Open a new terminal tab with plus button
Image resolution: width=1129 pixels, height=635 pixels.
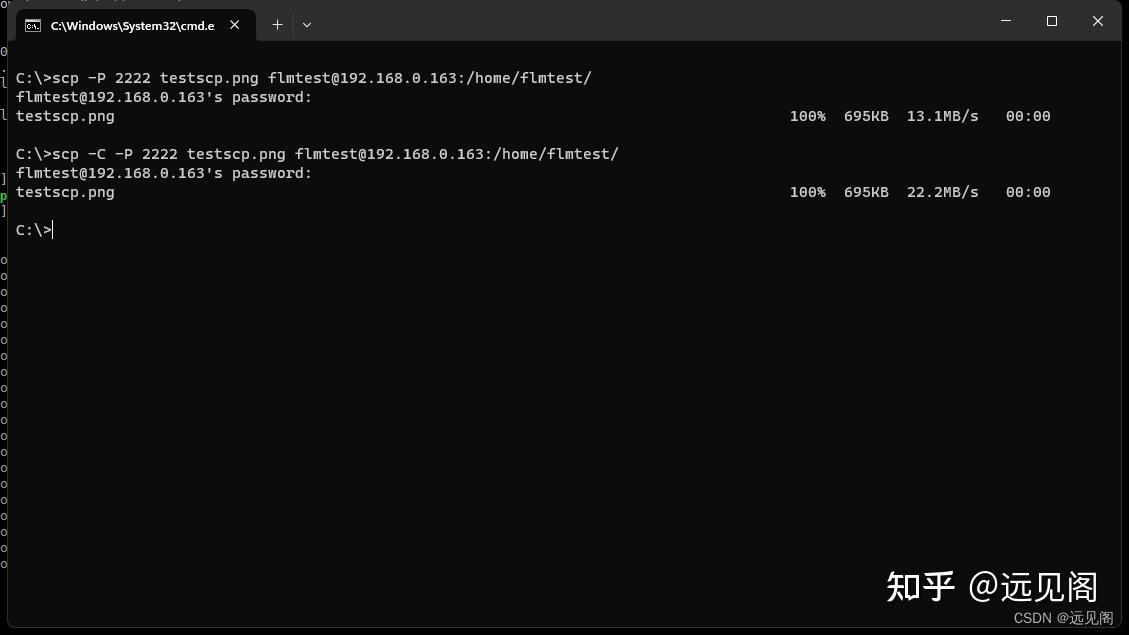277,25
